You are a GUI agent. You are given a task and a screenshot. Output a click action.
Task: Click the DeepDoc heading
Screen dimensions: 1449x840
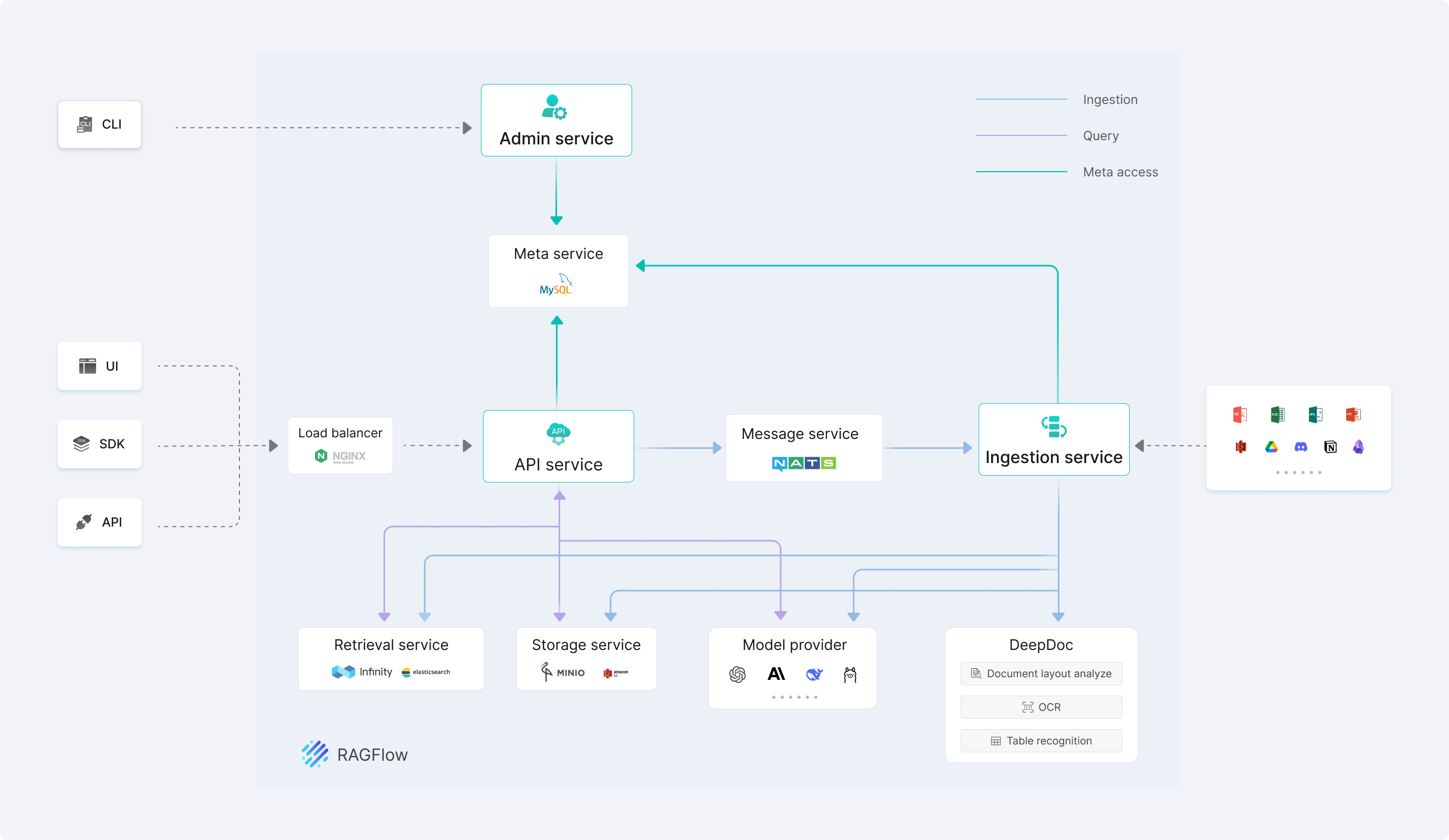click(x=1041, y=645)
